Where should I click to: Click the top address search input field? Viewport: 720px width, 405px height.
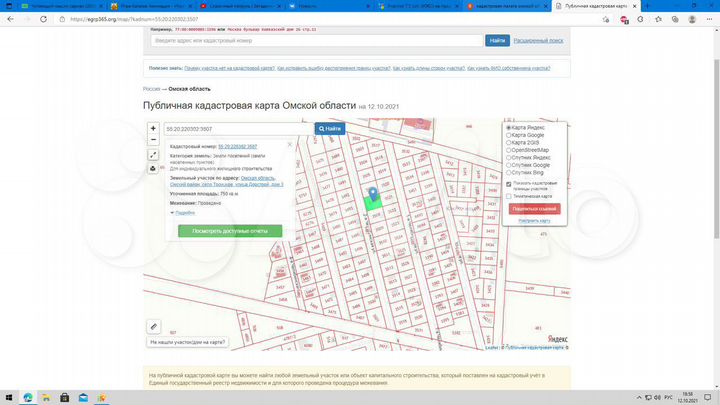[x=316, y=40]
